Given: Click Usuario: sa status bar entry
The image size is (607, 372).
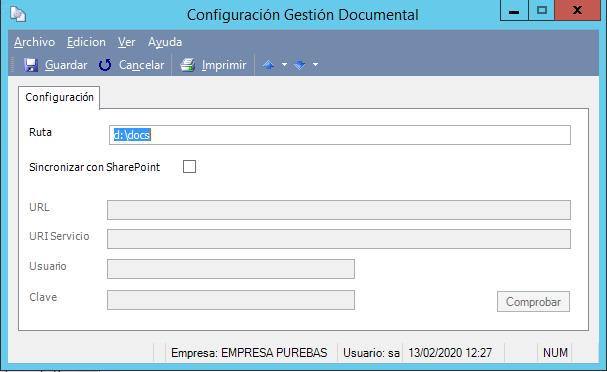Looking at the screenshot, I should [x=371, y=353].
